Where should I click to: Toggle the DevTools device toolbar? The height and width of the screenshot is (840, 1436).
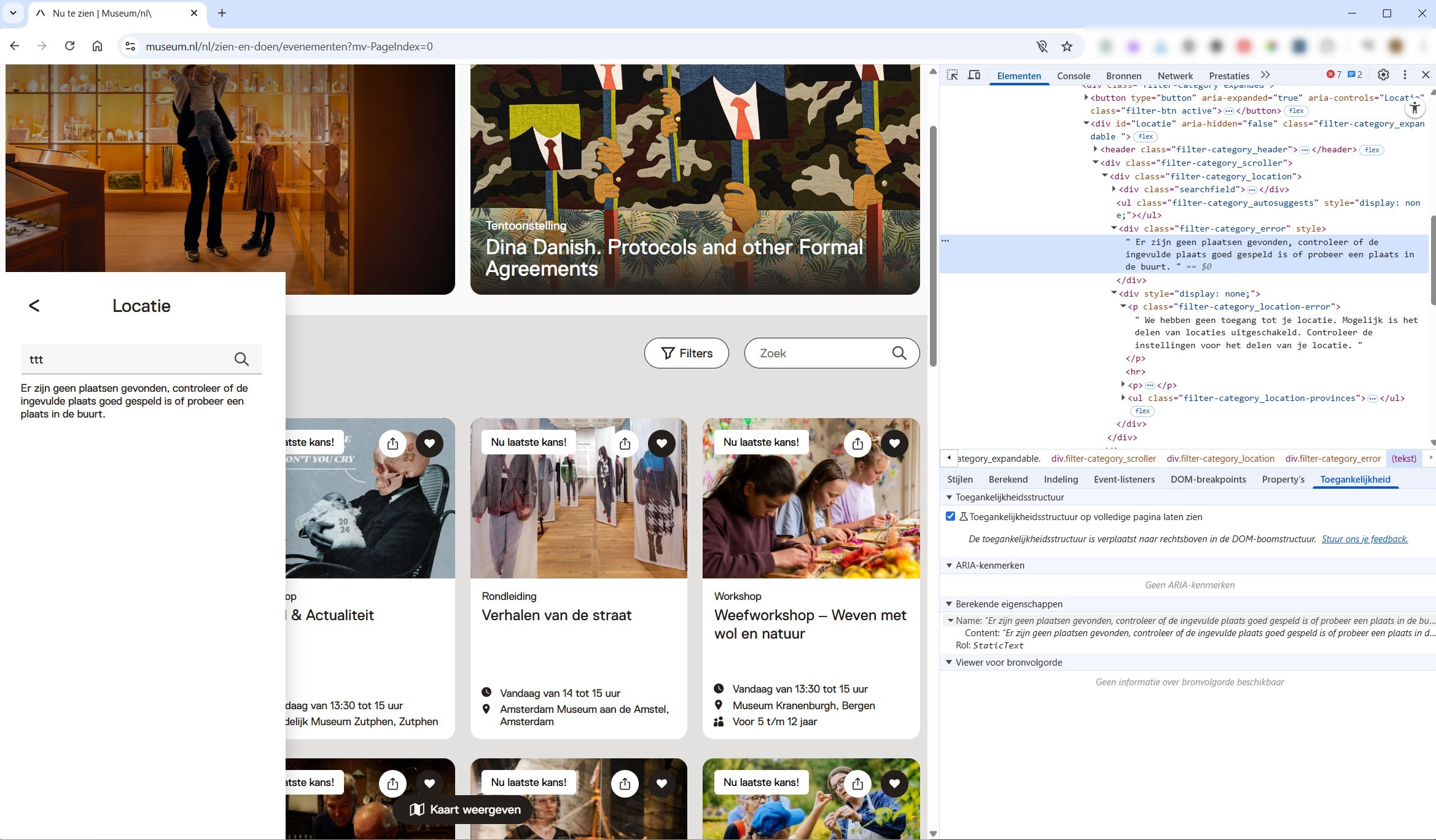tap(974, 75)
